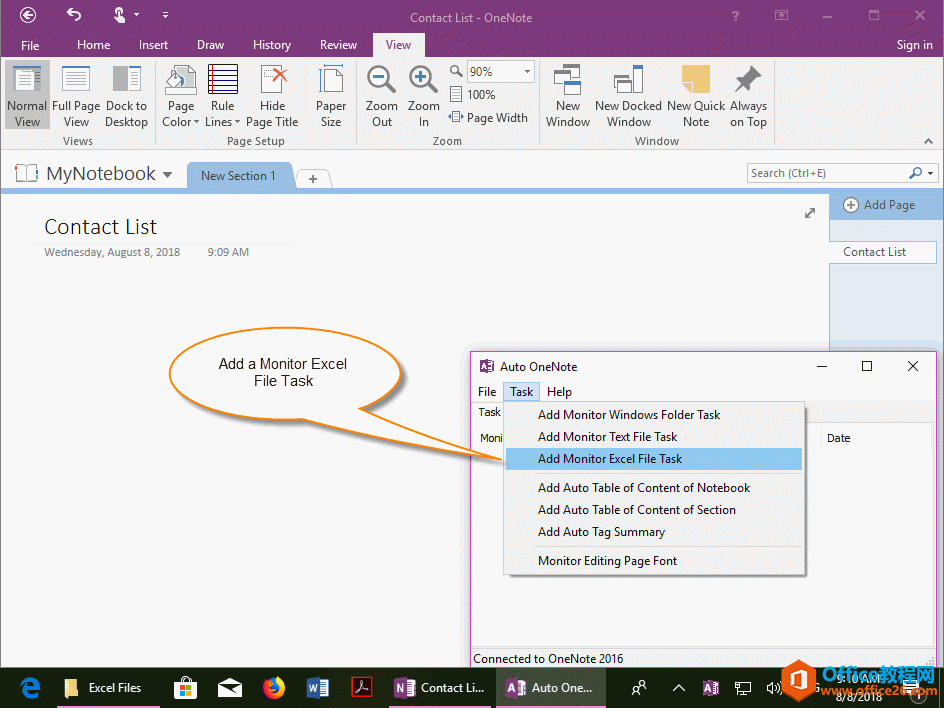This screenshot has width=944, height=708.
Task: Open Customize Quick Access Toolbar arrow
Action: click(x=165, y=14)
